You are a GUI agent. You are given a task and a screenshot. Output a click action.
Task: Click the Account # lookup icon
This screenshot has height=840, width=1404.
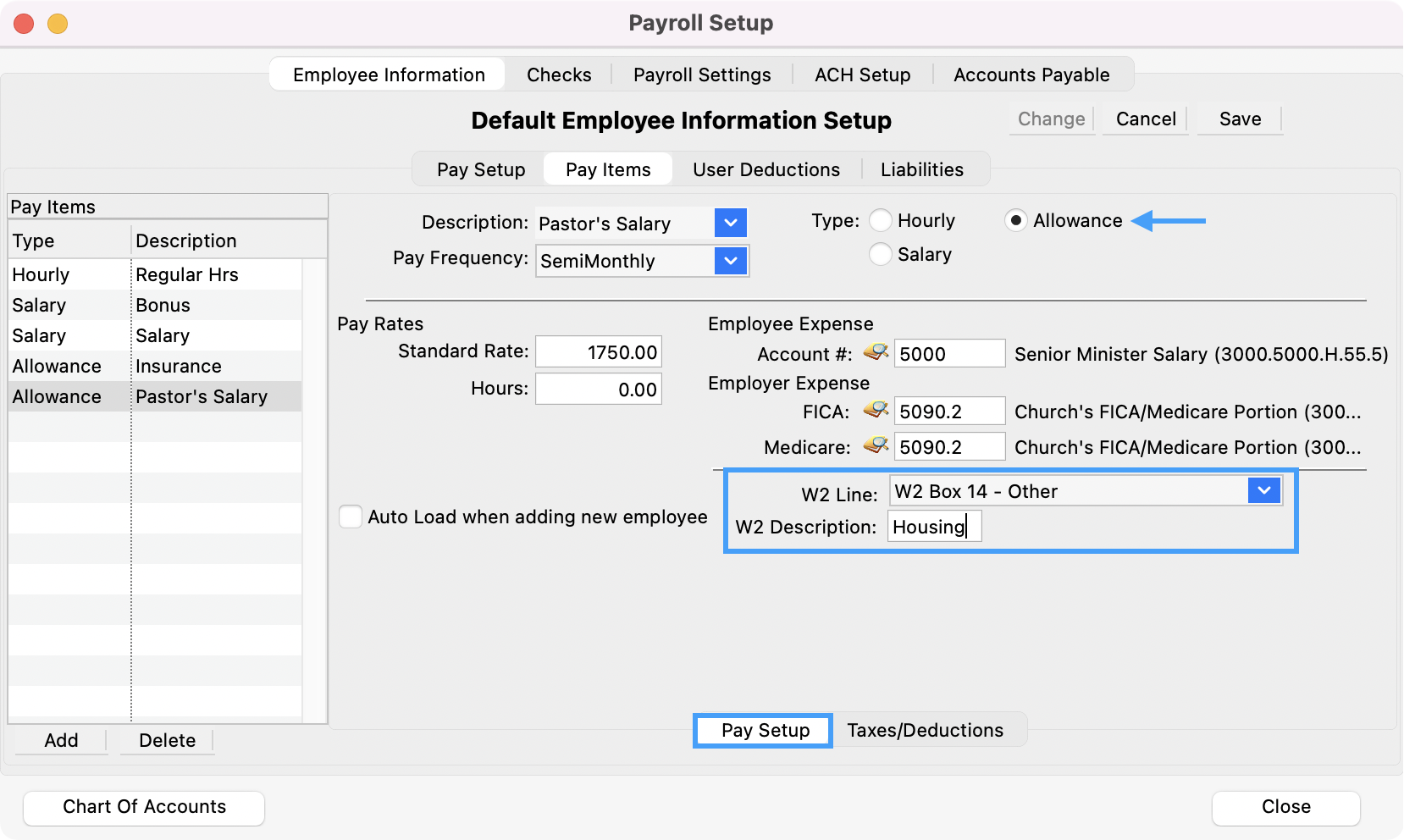[x=875, y=352]
